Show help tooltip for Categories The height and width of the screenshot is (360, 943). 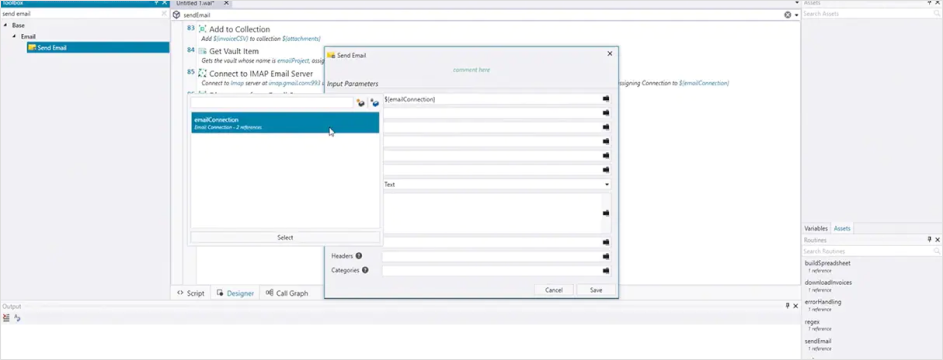click(x=365, y=270)
